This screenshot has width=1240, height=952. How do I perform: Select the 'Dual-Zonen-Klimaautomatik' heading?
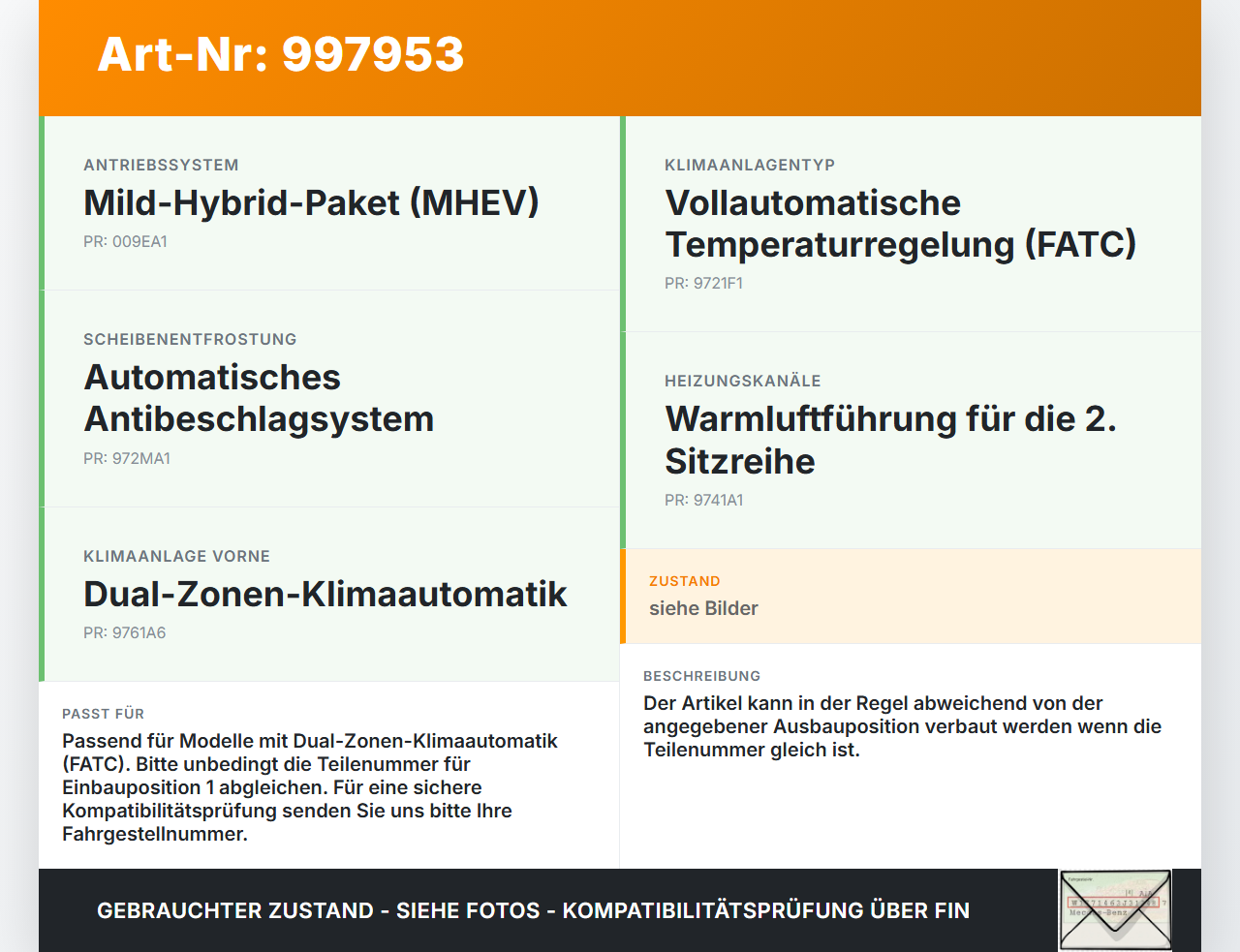pyautogui.click(x=325, y=594)
